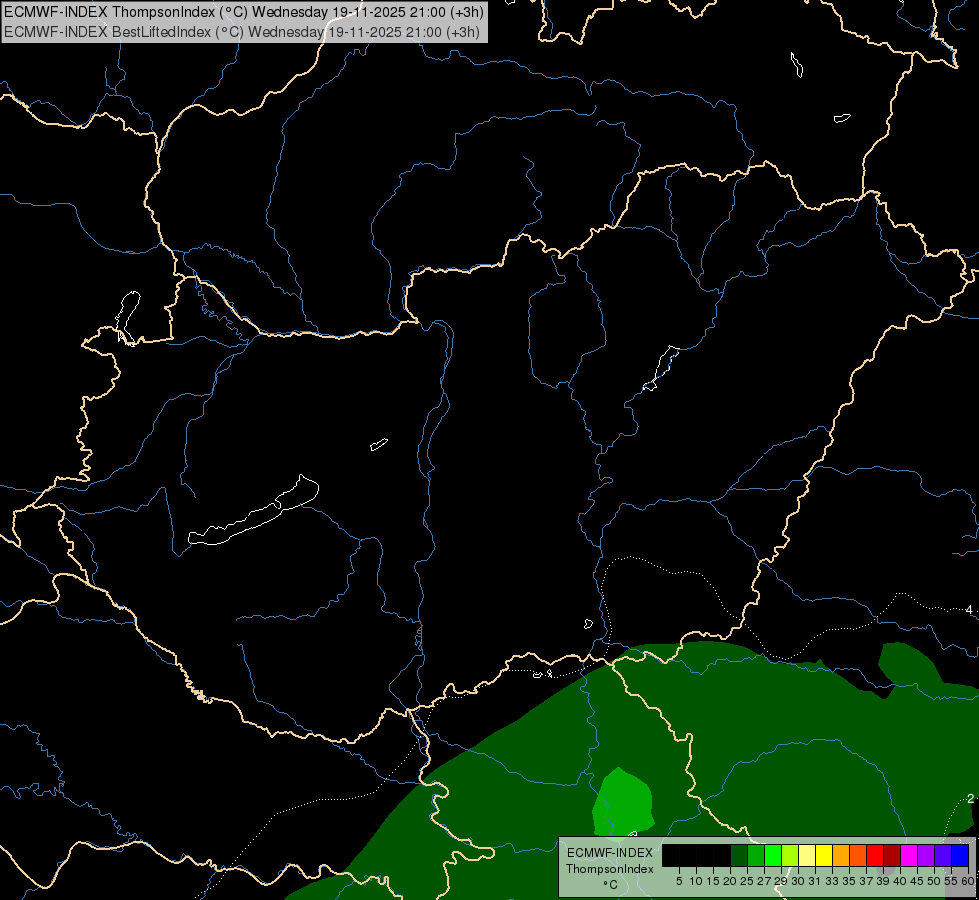Click the purple 45–50 legend swatch
This screenshot has width=979, height=900.
click(926, 856)
